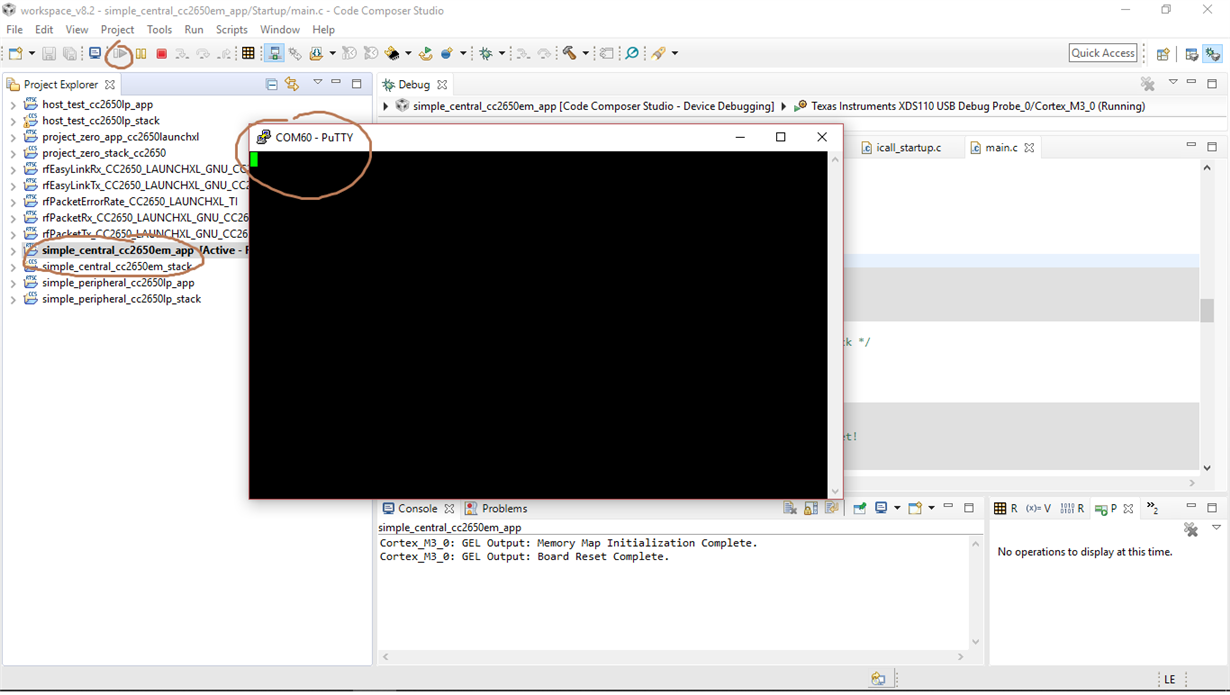Image resolution: width=1230 pixels, height=695 pixels.
Task: Click PuTTY window scroll-down arrow
Action: coord(835,491)
